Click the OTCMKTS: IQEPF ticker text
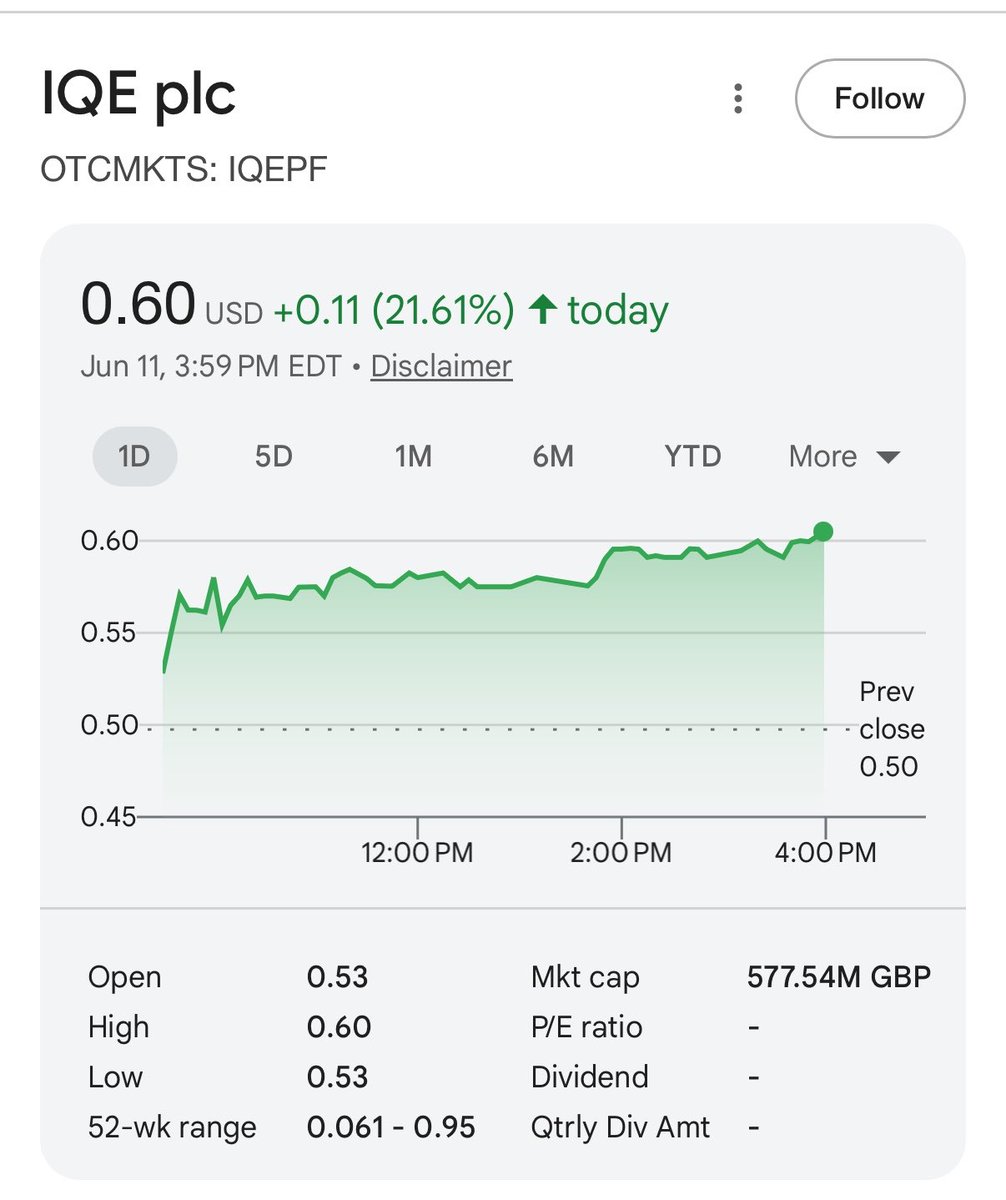 184,169
